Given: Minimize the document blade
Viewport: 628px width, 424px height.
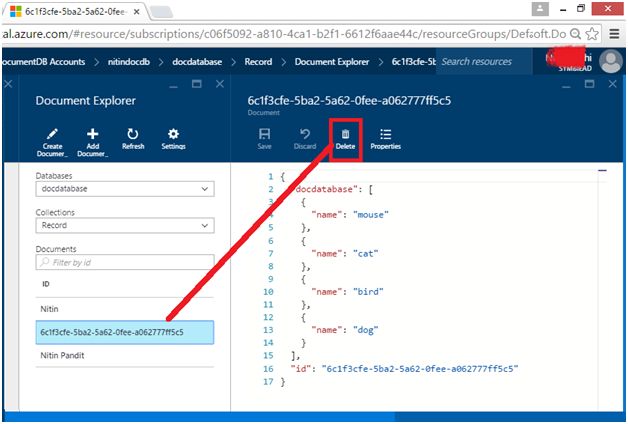Looking at the screenshot, I should [566, 84].
